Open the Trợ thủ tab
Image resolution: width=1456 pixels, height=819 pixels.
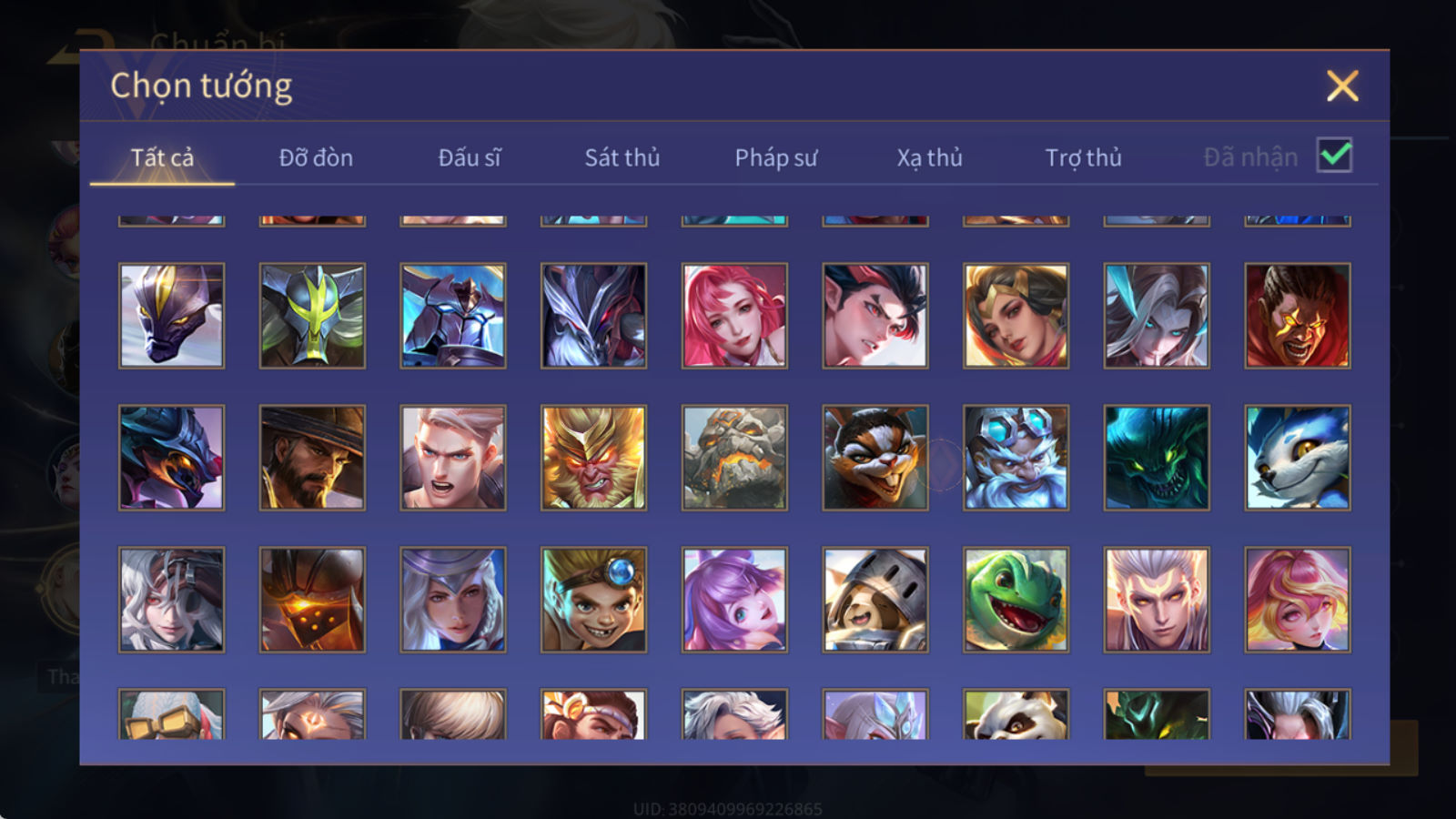tap(1083, 157)
